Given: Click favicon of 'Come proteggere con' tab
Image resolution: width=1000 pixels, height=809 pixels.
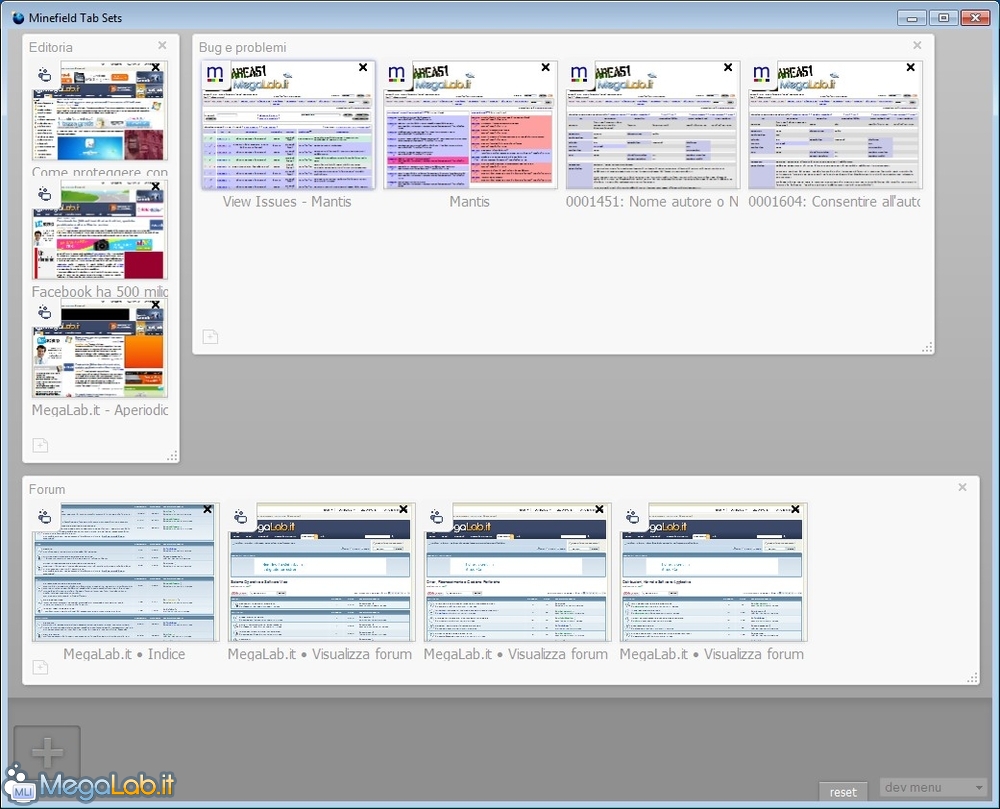Looking at the screenshot, I should click(x=45, y=75).
